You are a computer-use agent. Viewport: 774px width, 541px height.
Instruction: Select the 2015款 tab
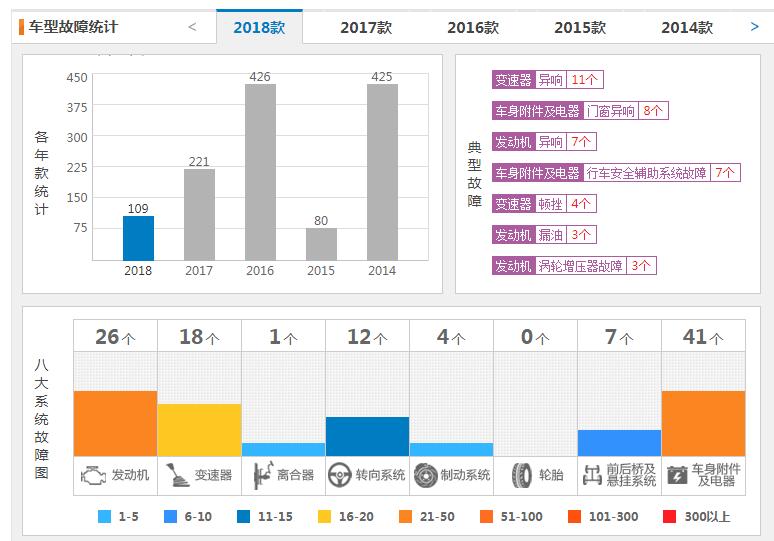pos(580,27)
